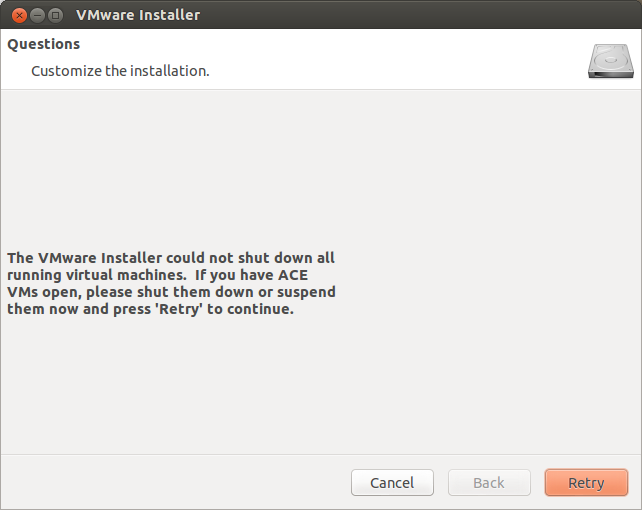The image size is (642, 510).
Task: Click the first line of the warning message
Action: pos(171,258)
